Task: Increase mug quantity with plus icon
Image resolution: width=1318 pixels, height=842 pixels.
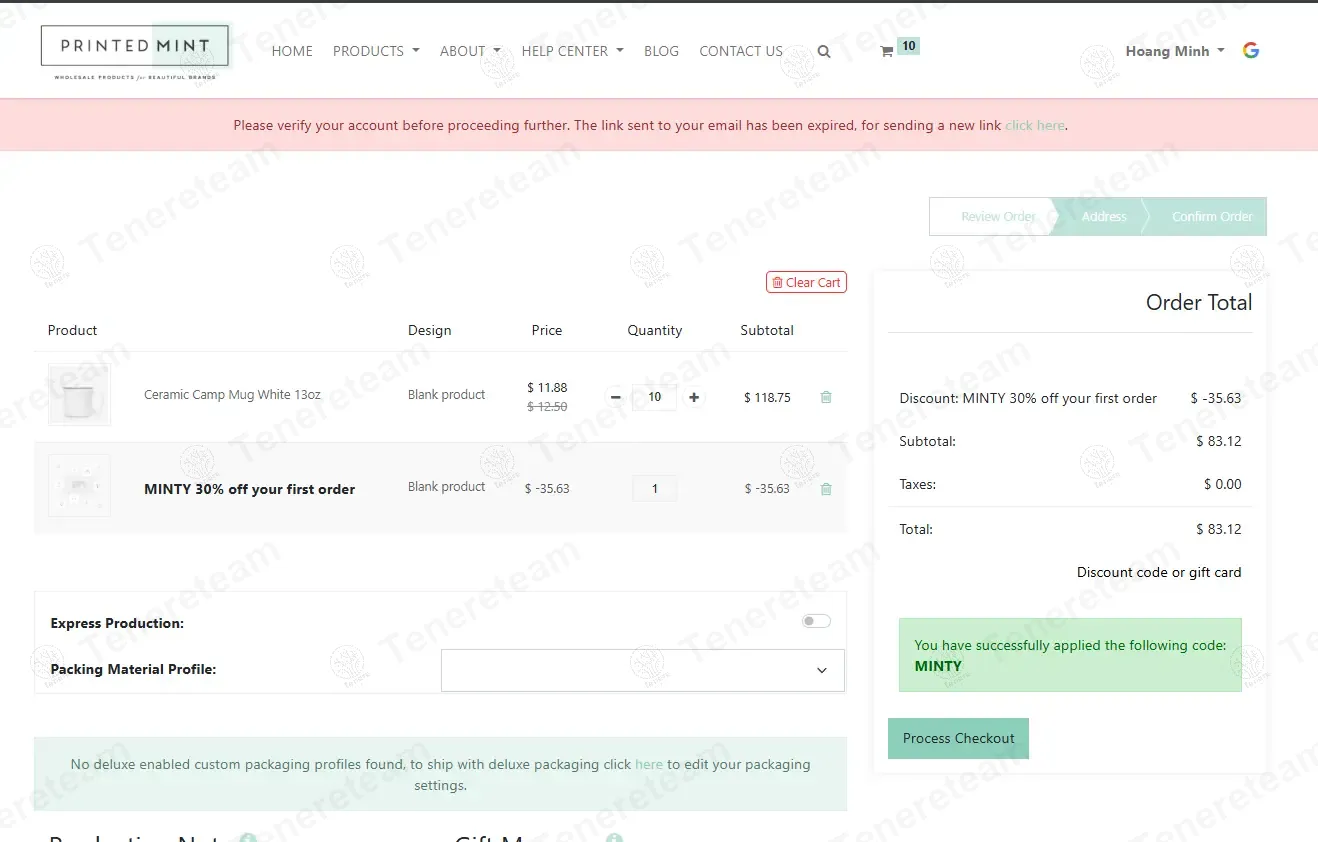Action: pos(694,397)
